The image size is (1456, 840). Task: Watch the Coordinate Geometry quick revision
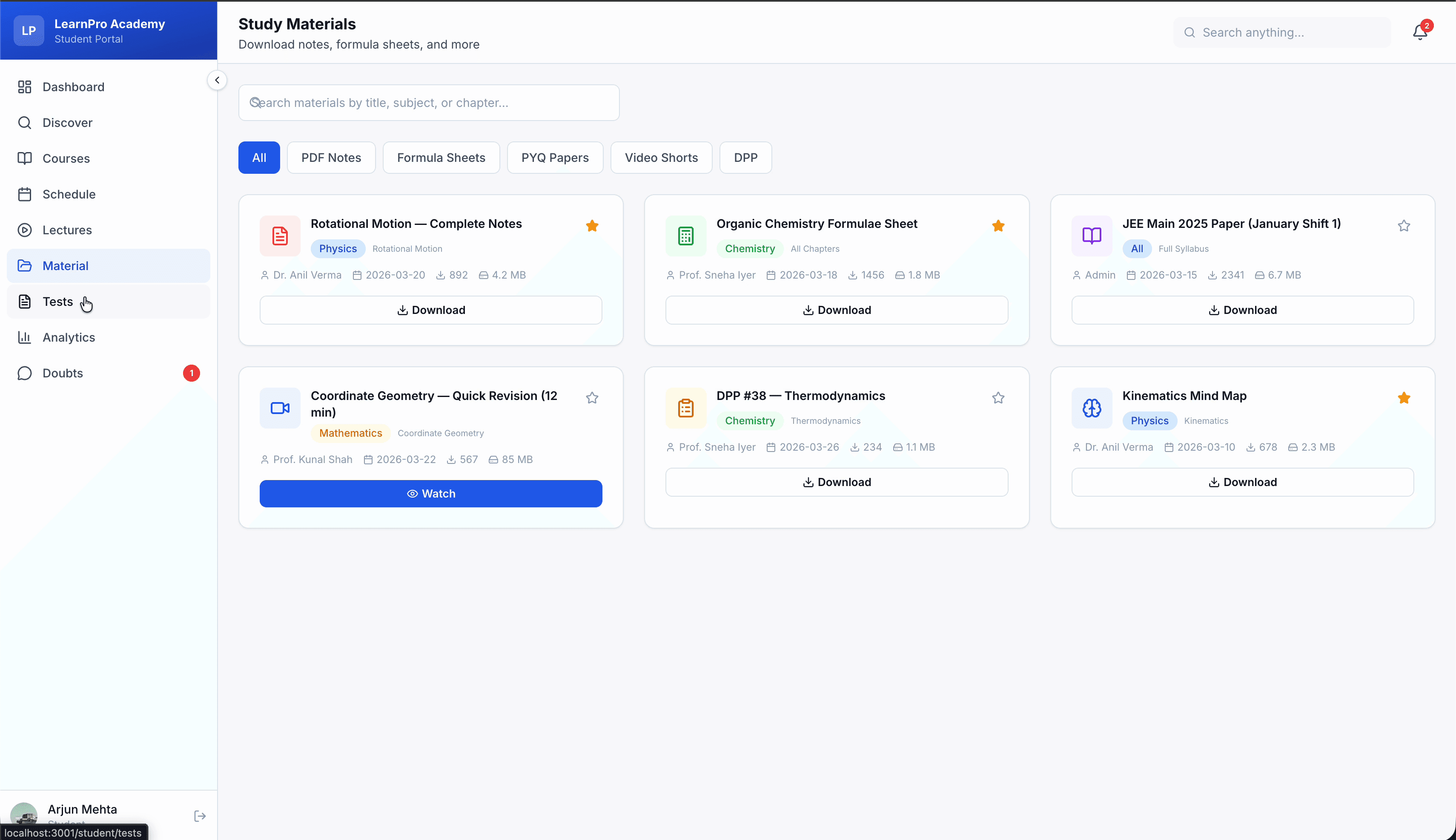pyautogui.click(x=431, y=494)
